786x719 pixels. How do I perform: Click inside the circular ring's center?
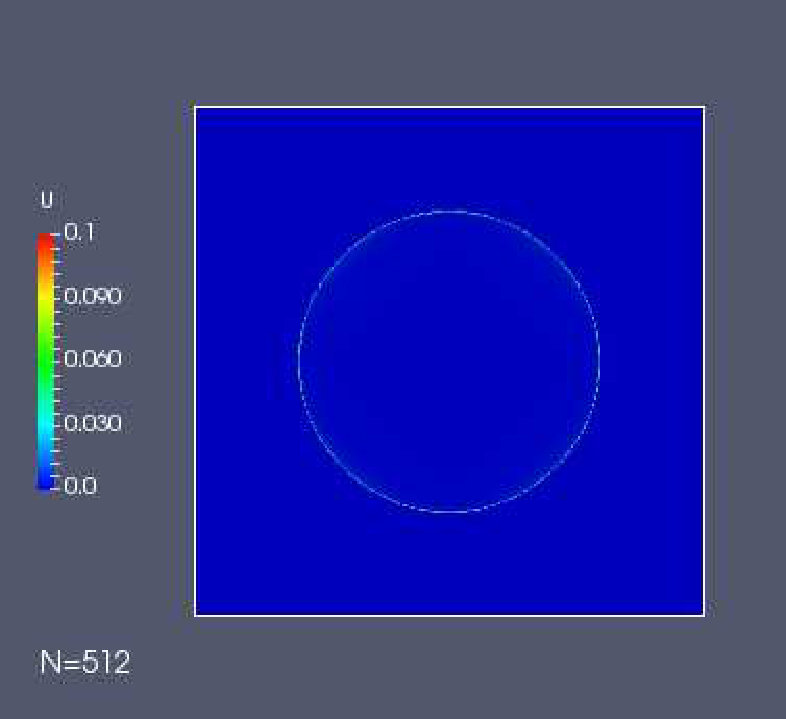coord(449,362)
